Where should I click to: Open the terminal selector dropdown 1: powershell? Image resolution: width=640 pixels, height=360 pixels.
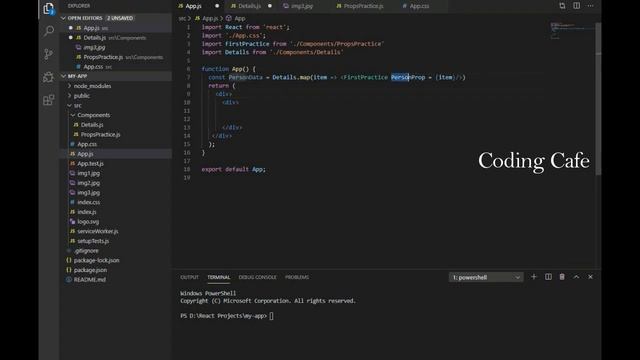coord(486,277)
